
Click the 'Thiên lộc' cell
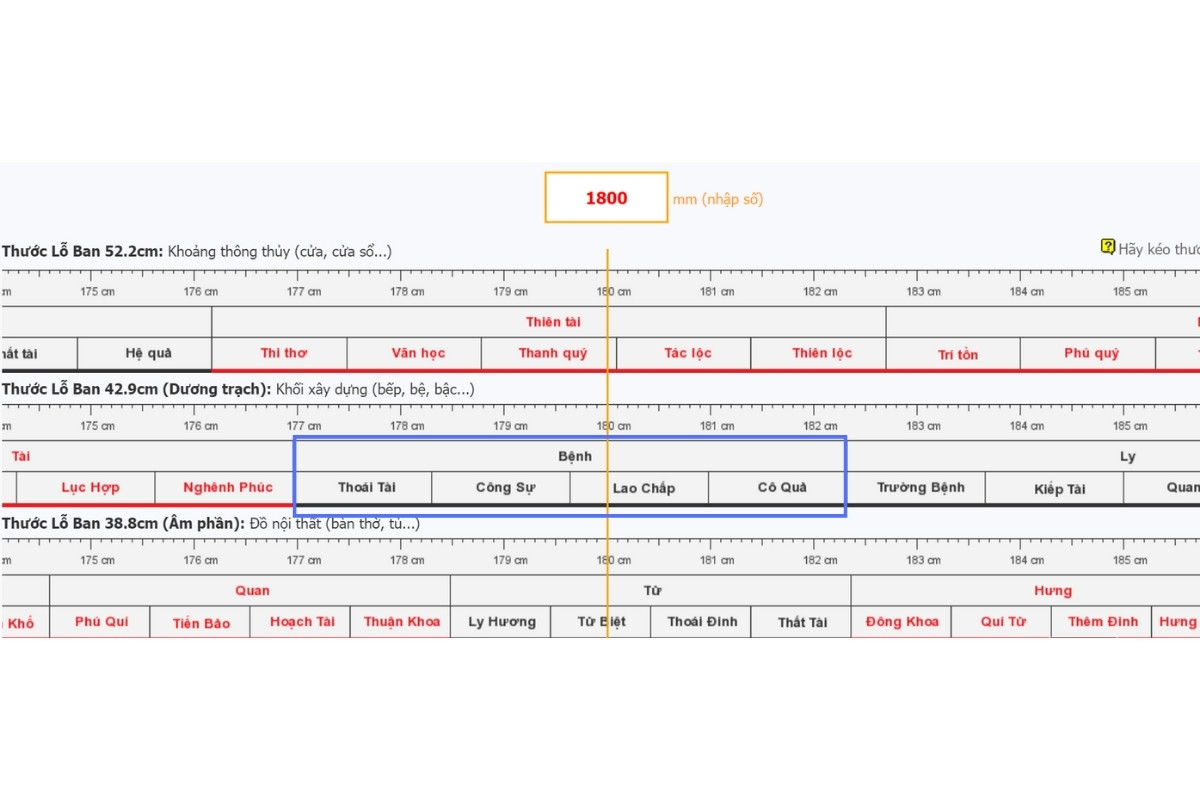tap(819, 353)
